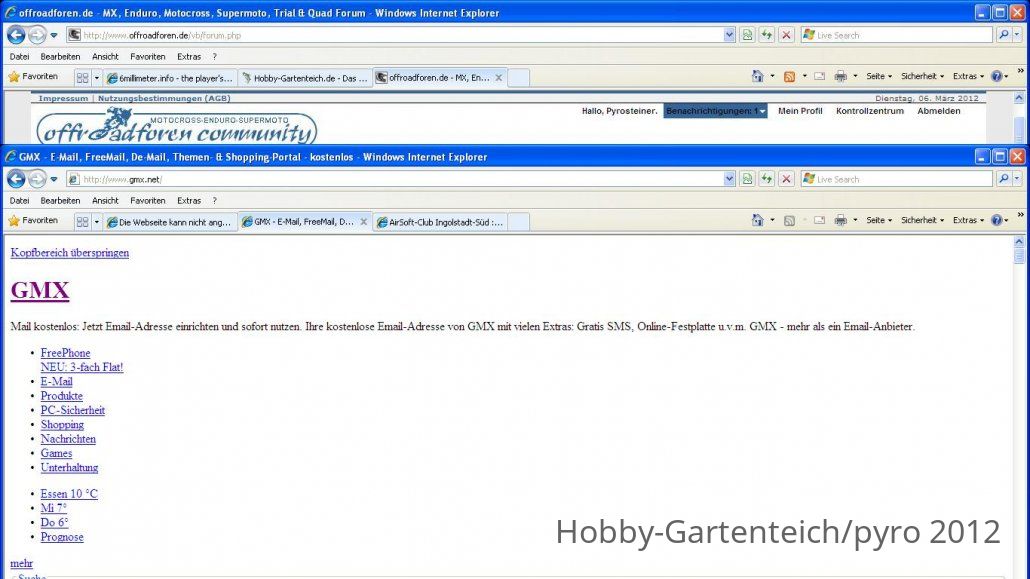
Task: Open the Ansicht menu in offroadforen window
Action: tap(105, 57)
